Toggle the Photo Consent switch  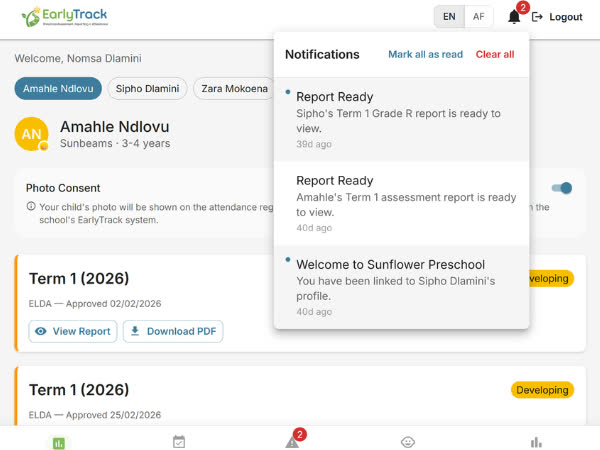[x=562, y=188]
